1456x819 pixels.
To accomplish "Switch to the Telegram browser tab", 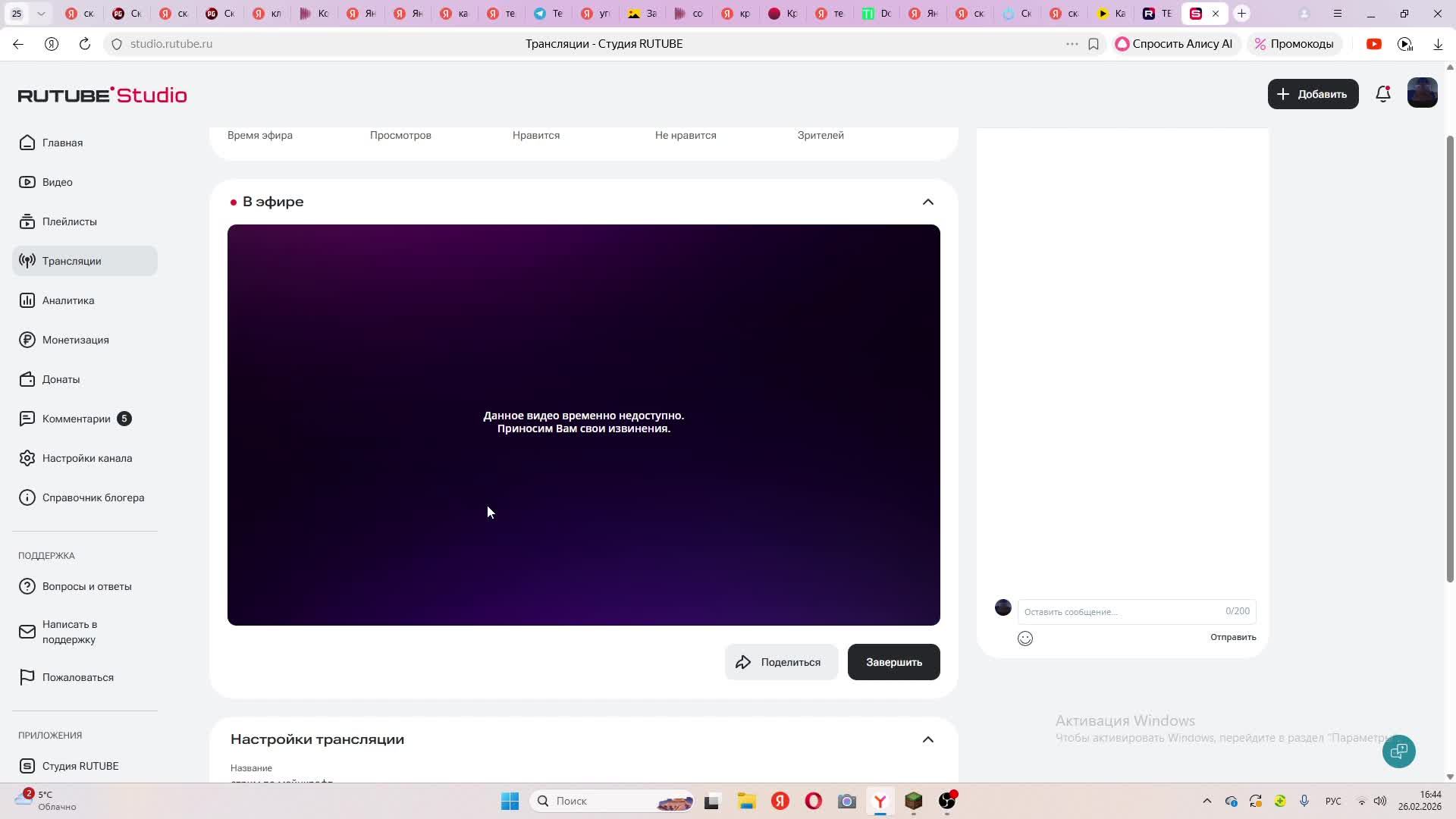I will pos(548,14).
